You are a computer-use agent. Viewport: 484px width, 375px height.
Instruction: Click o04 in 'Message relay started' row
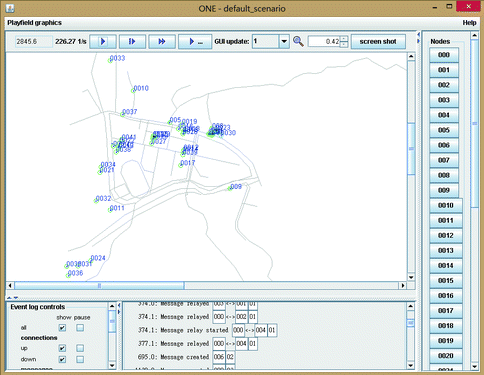pyautogui.click(x=260, y=330)
